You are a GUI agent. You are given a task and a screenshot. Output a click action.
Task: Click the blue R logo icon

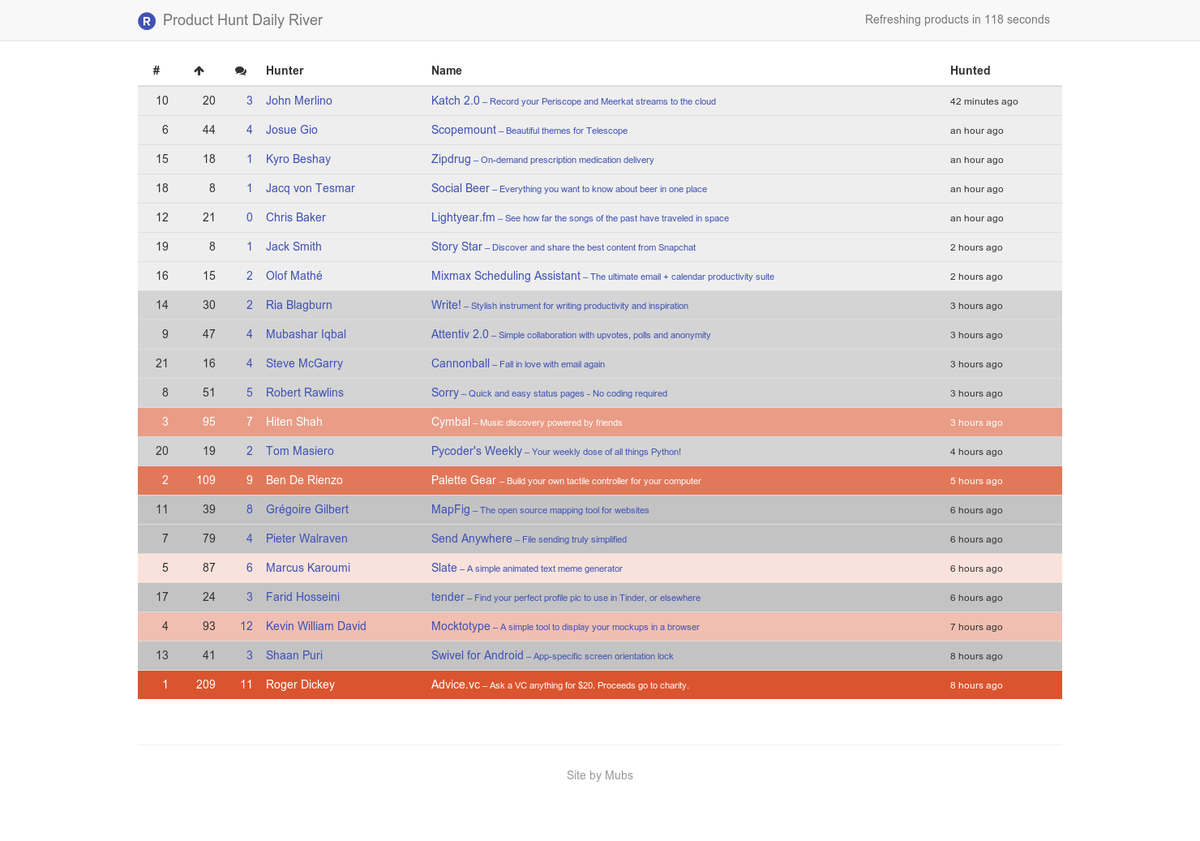(147, 20)
